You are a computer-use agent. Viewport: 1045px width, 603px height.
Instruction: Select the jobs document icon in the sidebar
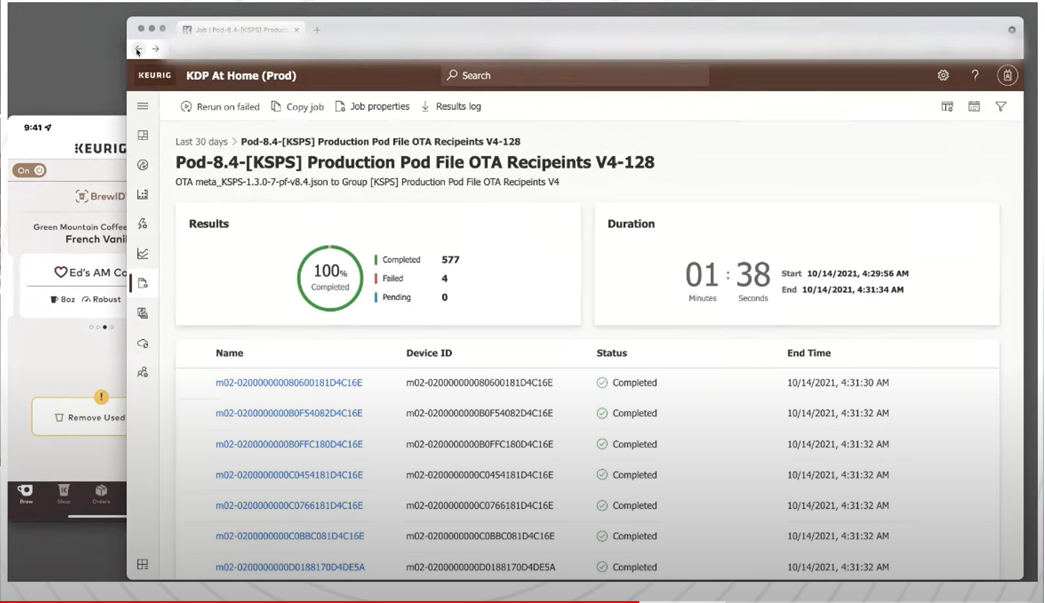143,283
